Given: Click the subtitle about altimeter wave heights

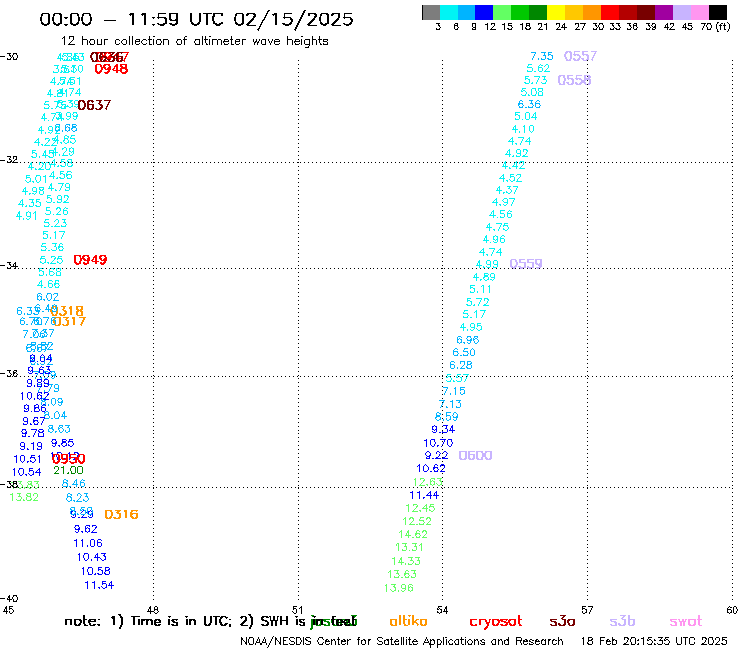Looking at the screenshot, I should (x=194, y=41).
